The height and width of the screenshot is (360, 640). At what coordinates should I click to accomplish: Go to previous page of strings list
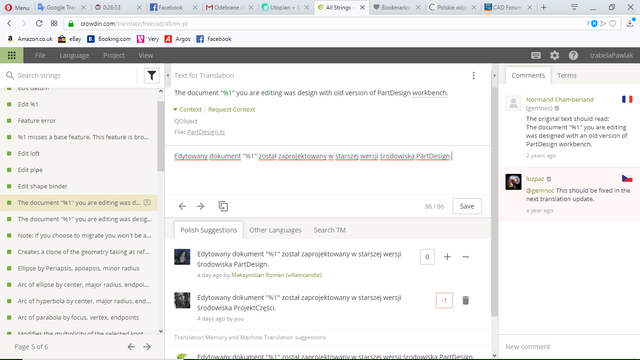click(131, 347)
